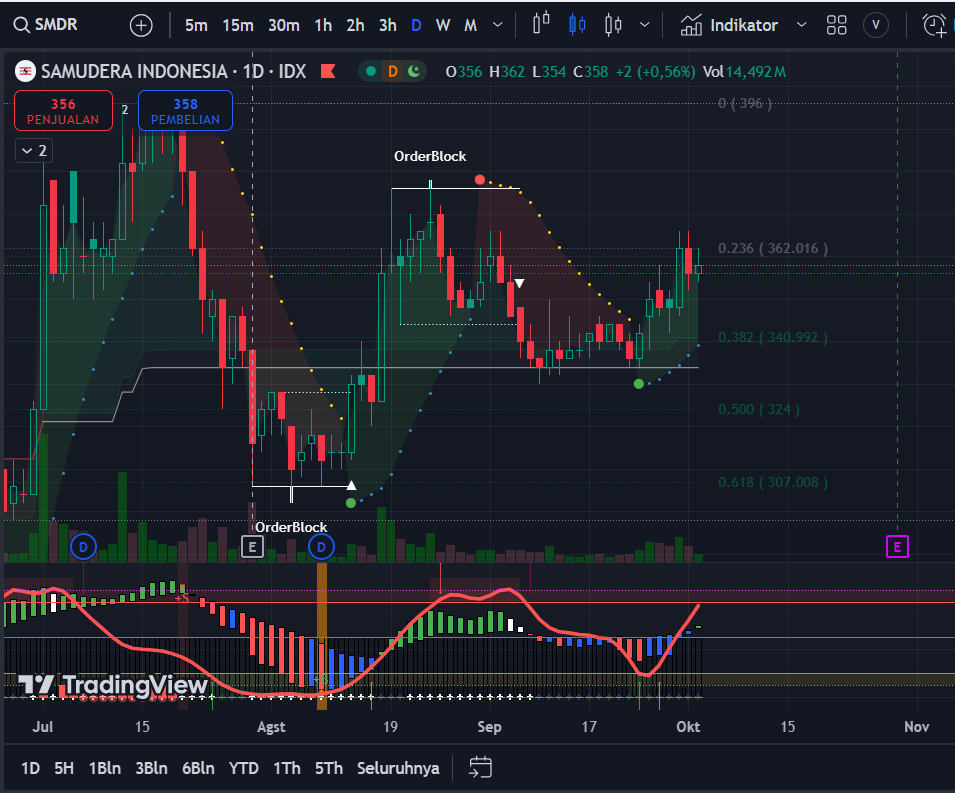Viewport: 955px width, 793px height.
Task: Create an alert with clock icon
Action: (934, 25)
